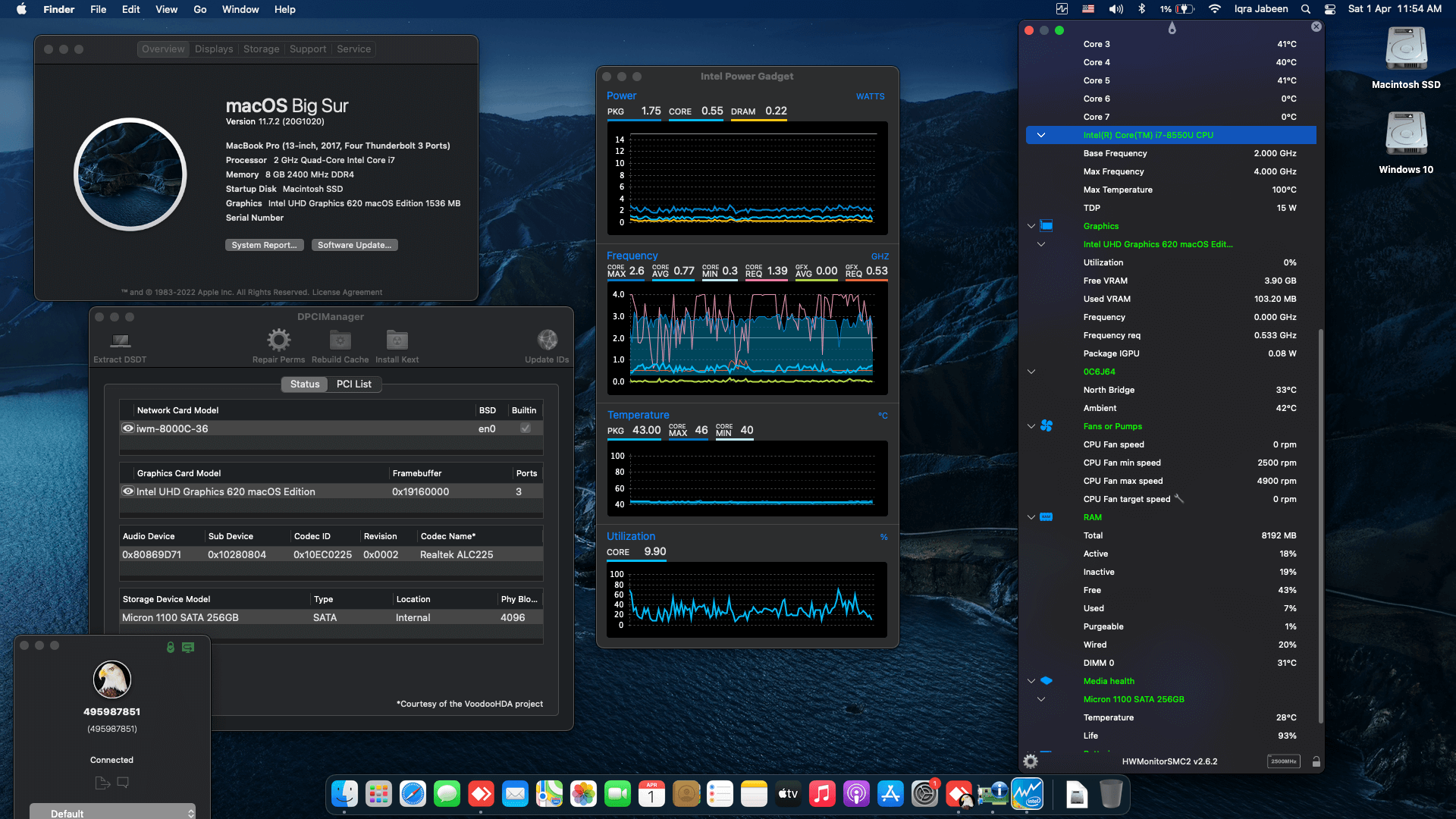Viewport: 1456px width, 819px height.
Task: Open HWMonitorSMC2 preferences gear
Action: click(x=1030, y=761)
